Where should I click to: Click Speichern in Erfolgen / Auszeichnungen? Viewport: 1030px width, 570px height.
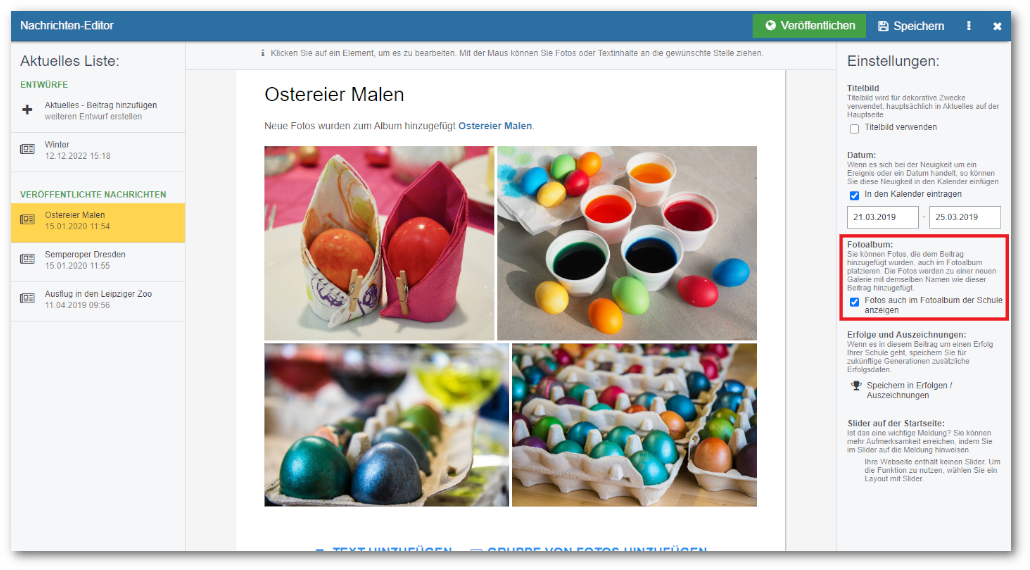coord(909,390)
